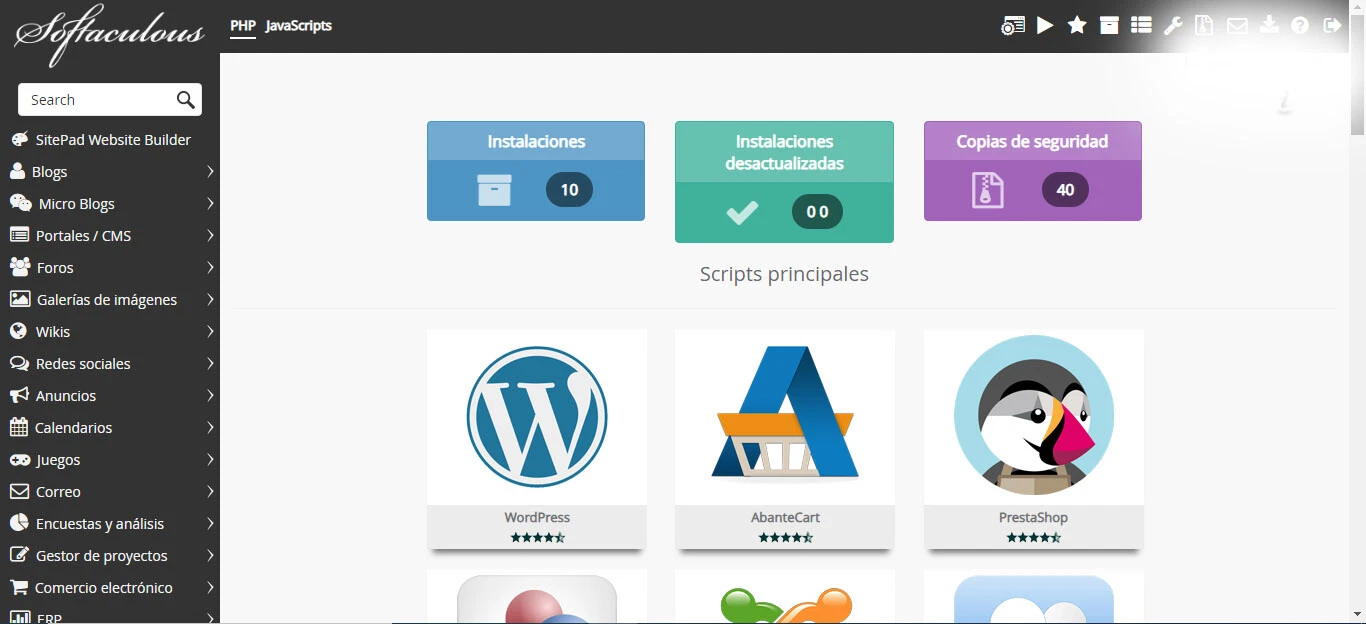The height and width of the screenshot is (624, 1366).
Task: Click WordPress star rating
Action: tap(537, 537)
